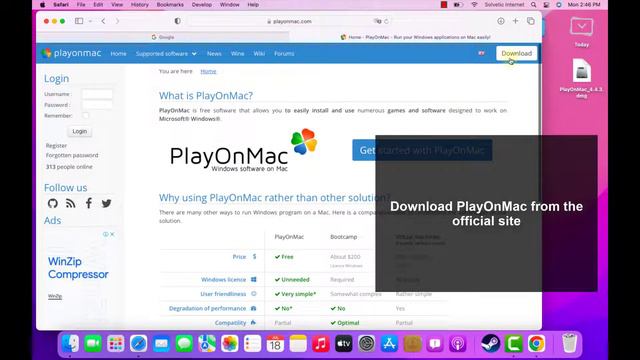640x360 pixels.
Task: Click the Login button
Action: click(x=80, y=131)
